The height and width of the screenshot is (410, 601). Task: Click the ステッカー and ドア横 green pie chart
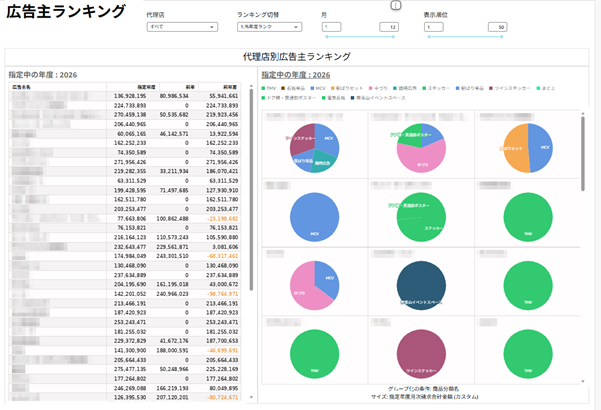(421, 217)
